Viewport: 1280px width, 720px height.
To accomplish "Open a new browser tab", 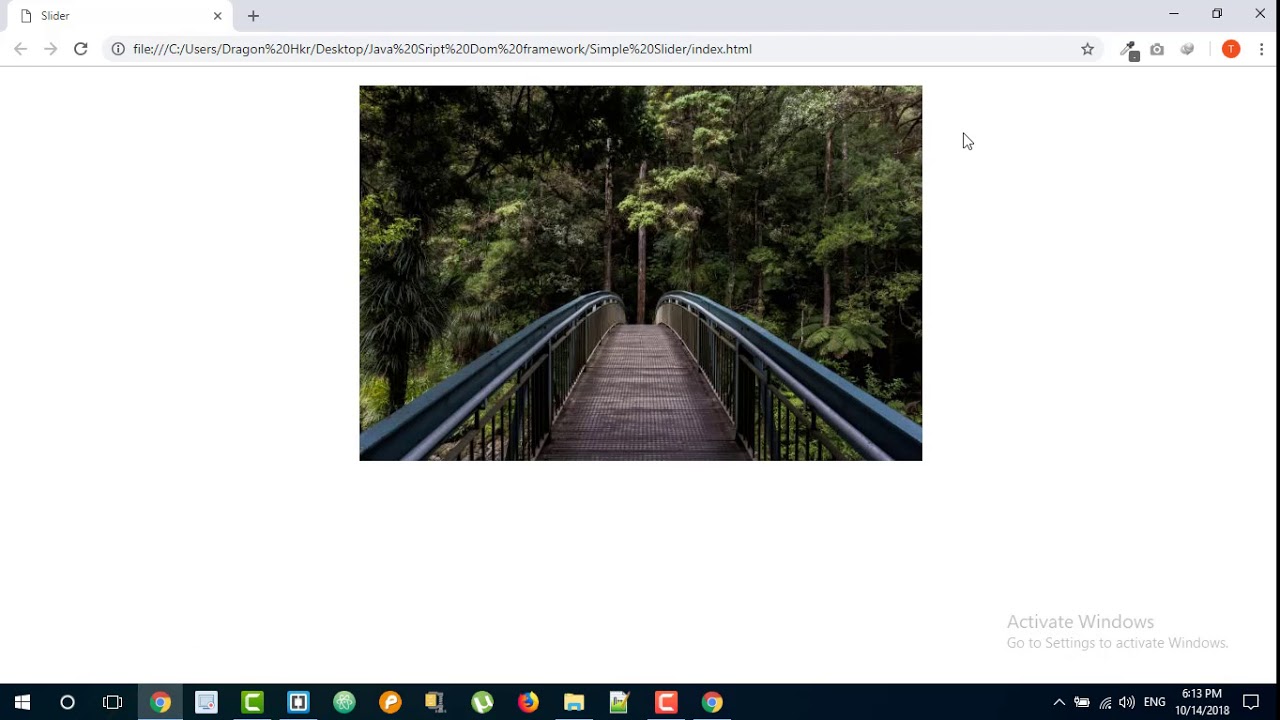I will coord(253,16).
